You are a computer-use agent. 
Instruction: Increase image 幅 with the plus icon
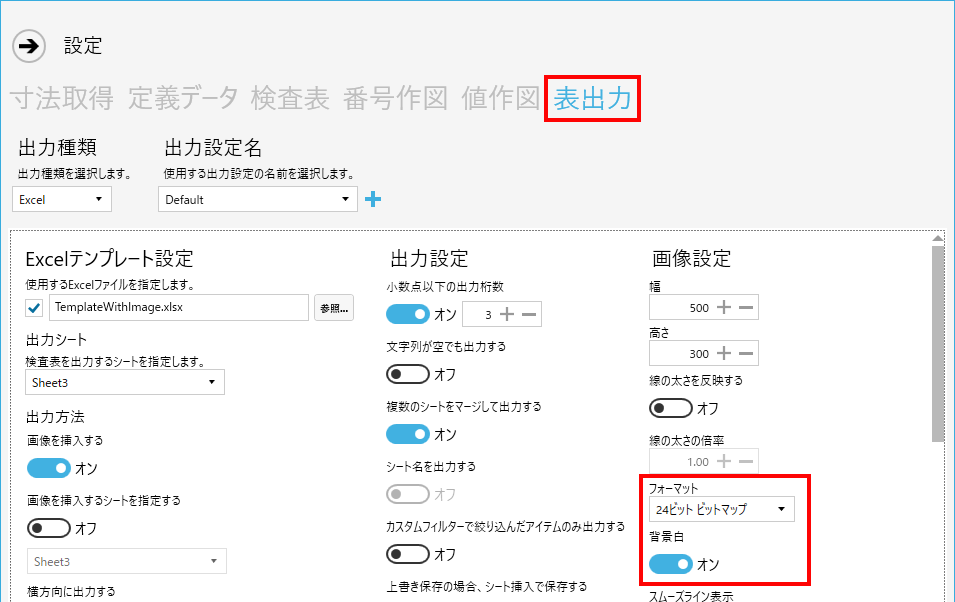[725, 307]
